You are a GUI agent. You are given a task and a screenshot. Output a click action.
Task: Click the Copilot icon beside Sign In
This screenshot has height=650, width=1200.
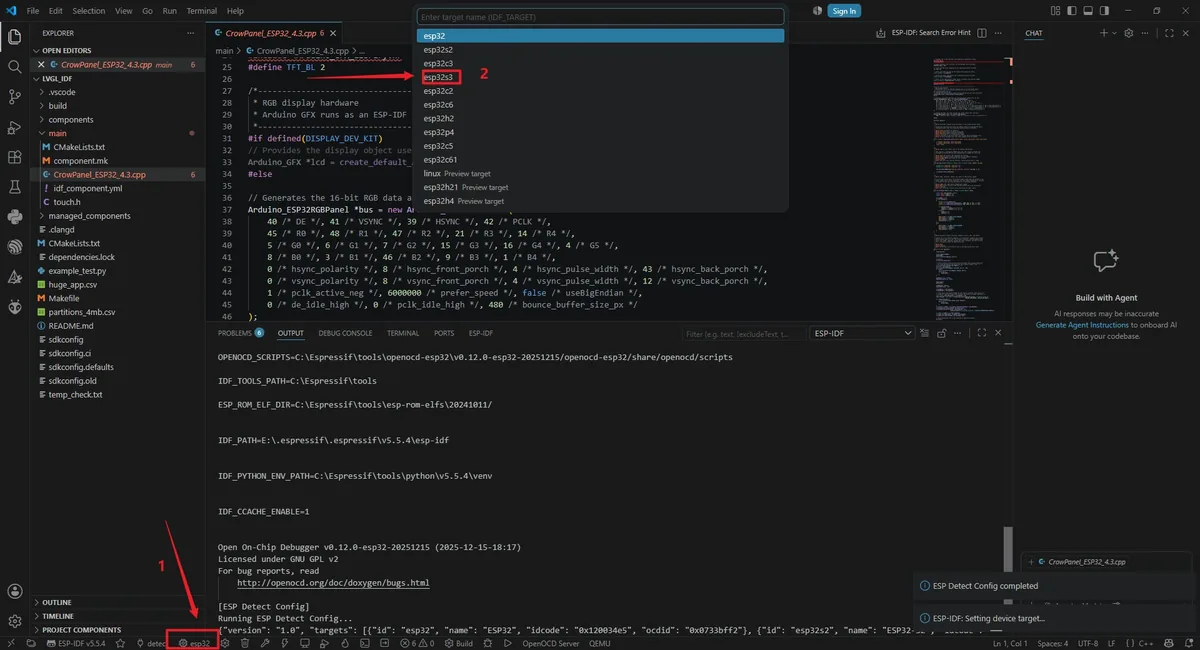click(x=817, y=11)
